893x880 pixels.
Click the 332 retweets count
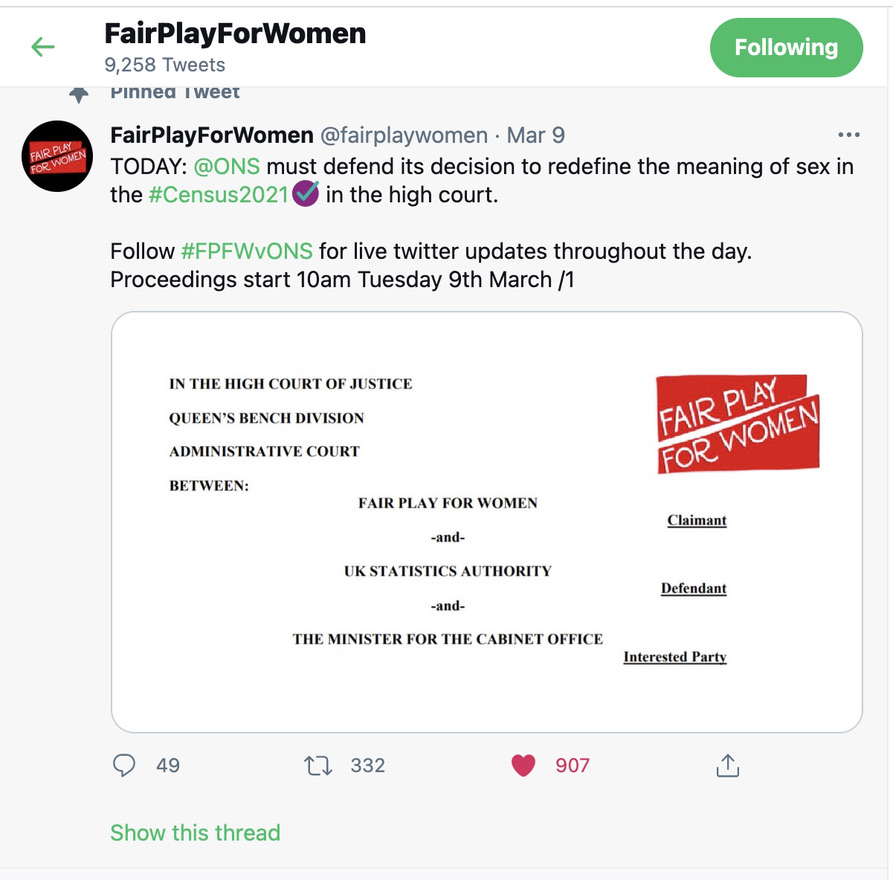tap(367, 765)
